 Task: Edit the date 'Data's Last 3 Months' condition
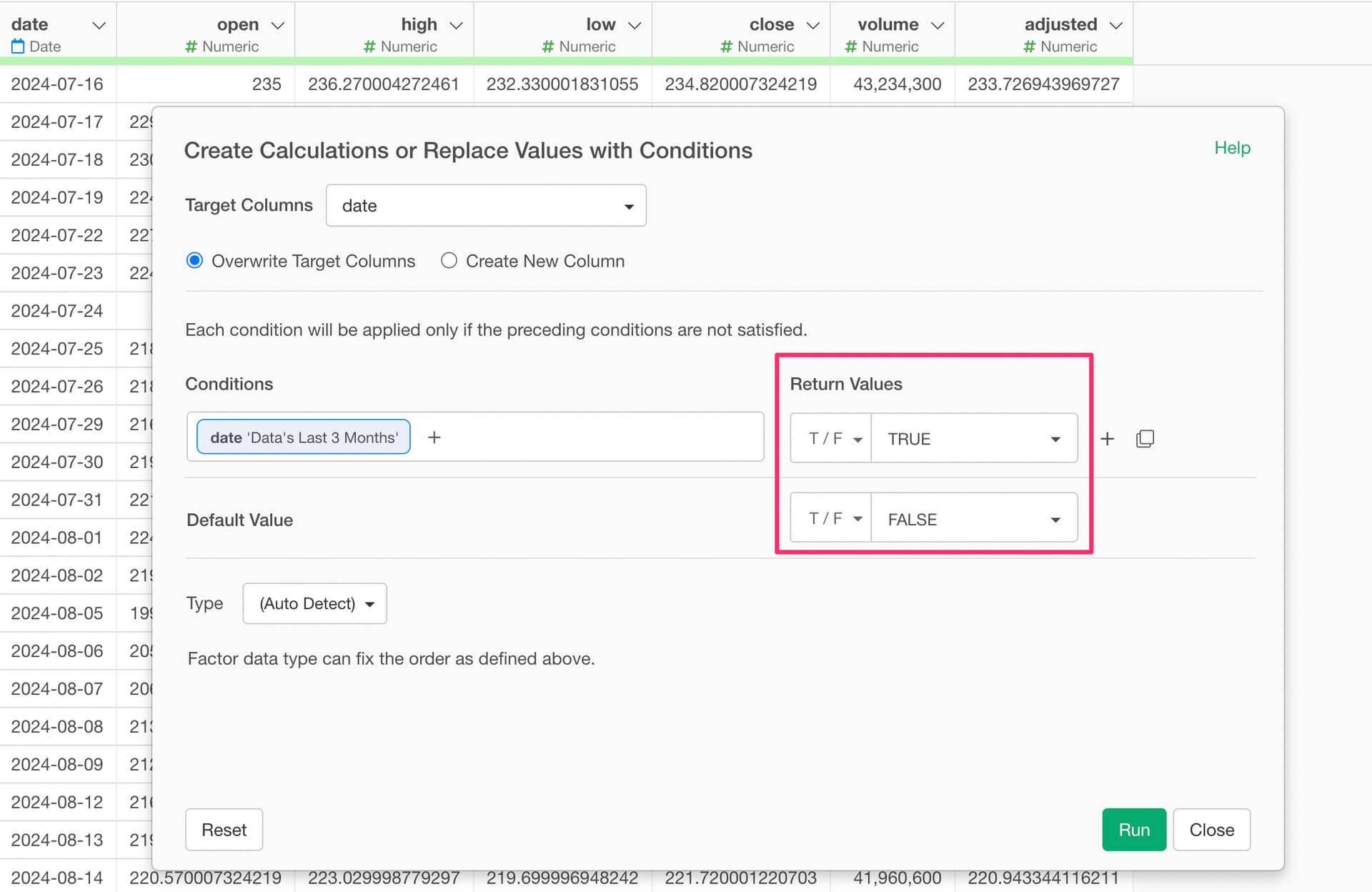[x=304, y=437]
